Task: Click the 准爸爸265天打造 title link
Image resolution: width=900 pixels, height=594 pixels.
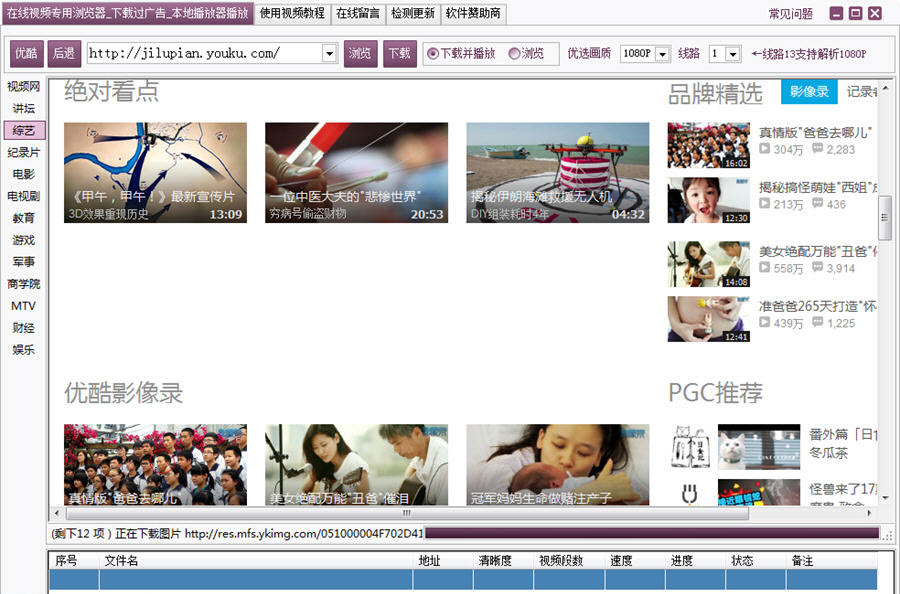Action: click(x=817, y=306)
